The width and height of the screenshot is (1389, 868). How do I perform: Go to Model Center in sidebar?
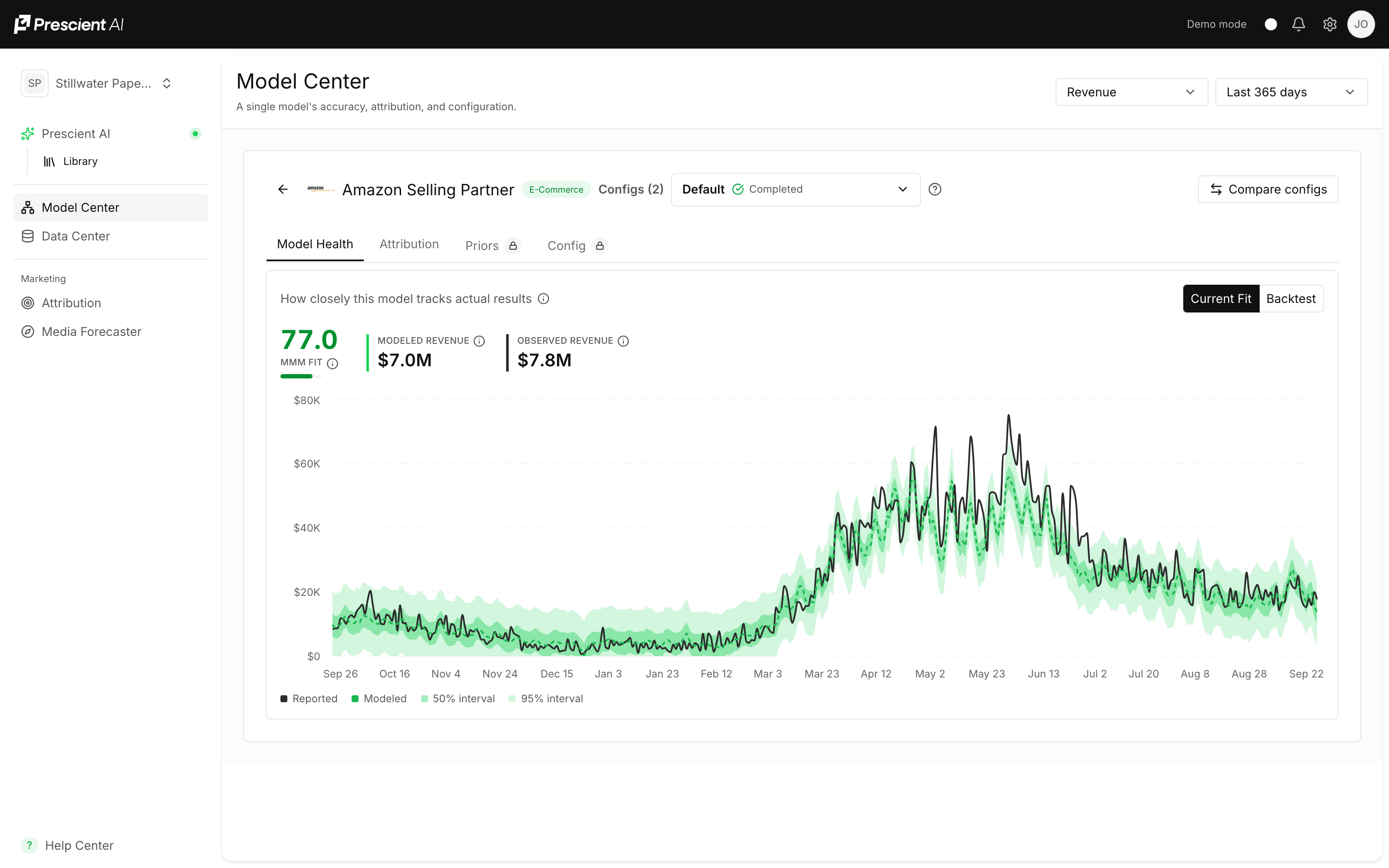click(111, 207)
